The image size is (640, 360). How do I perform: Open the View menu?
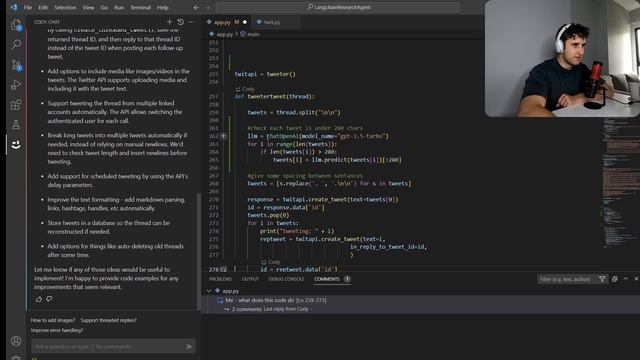pyautogui.click(x=88, y=7)
